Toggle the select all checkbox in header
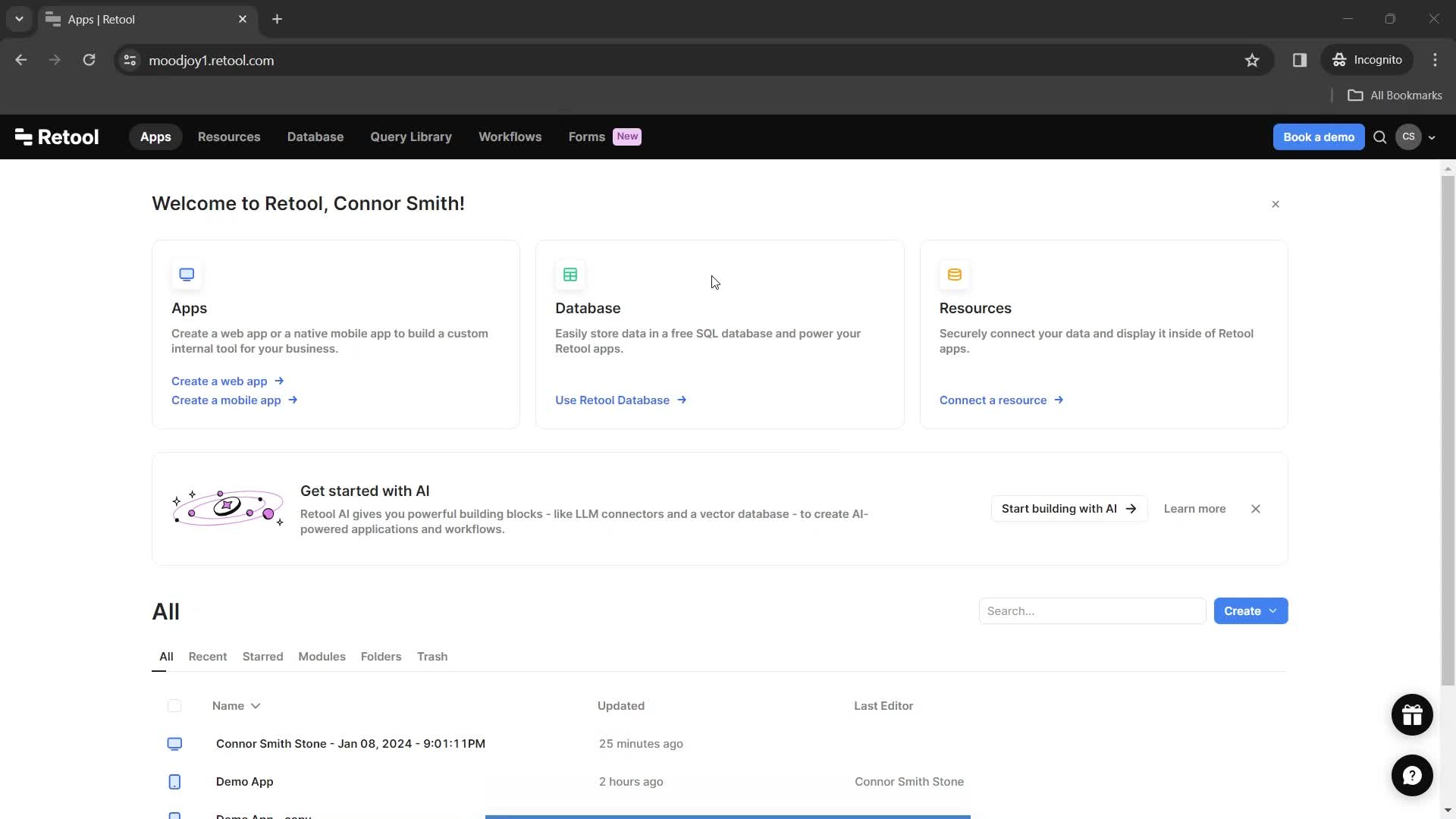Image resolution: width=1456 pixels, height=819 pixels. [174, 705]
